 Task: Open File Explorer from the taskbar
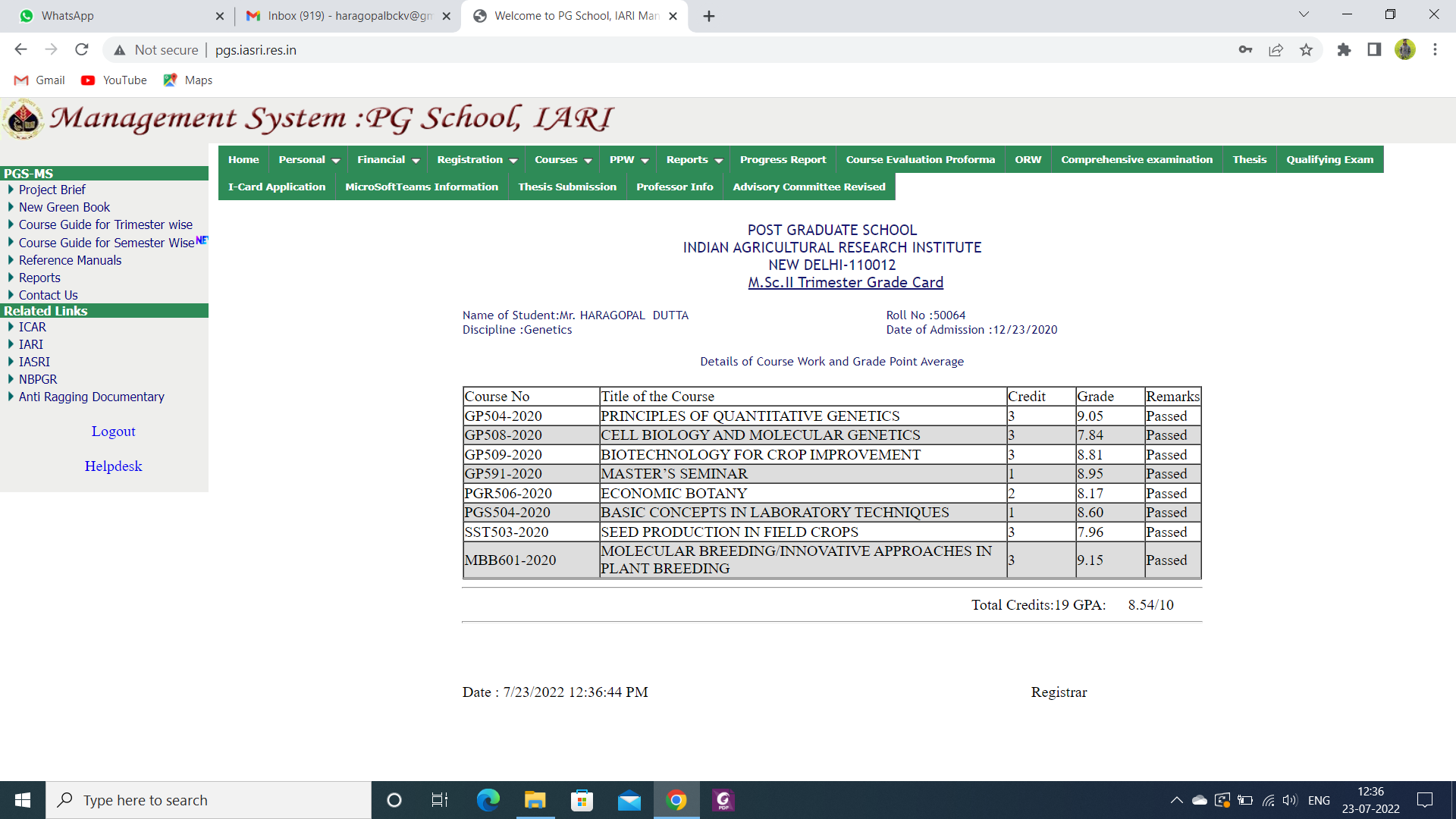(535, 800)
